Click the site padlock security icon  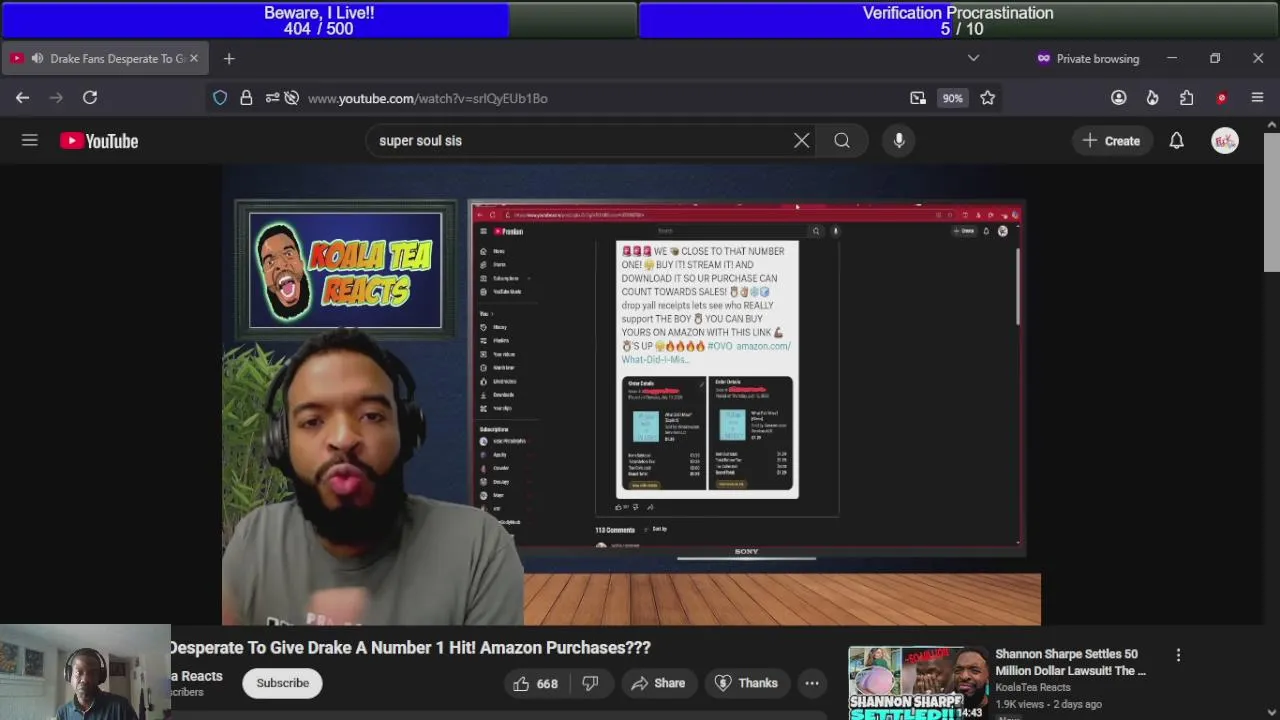coord(246,98)
